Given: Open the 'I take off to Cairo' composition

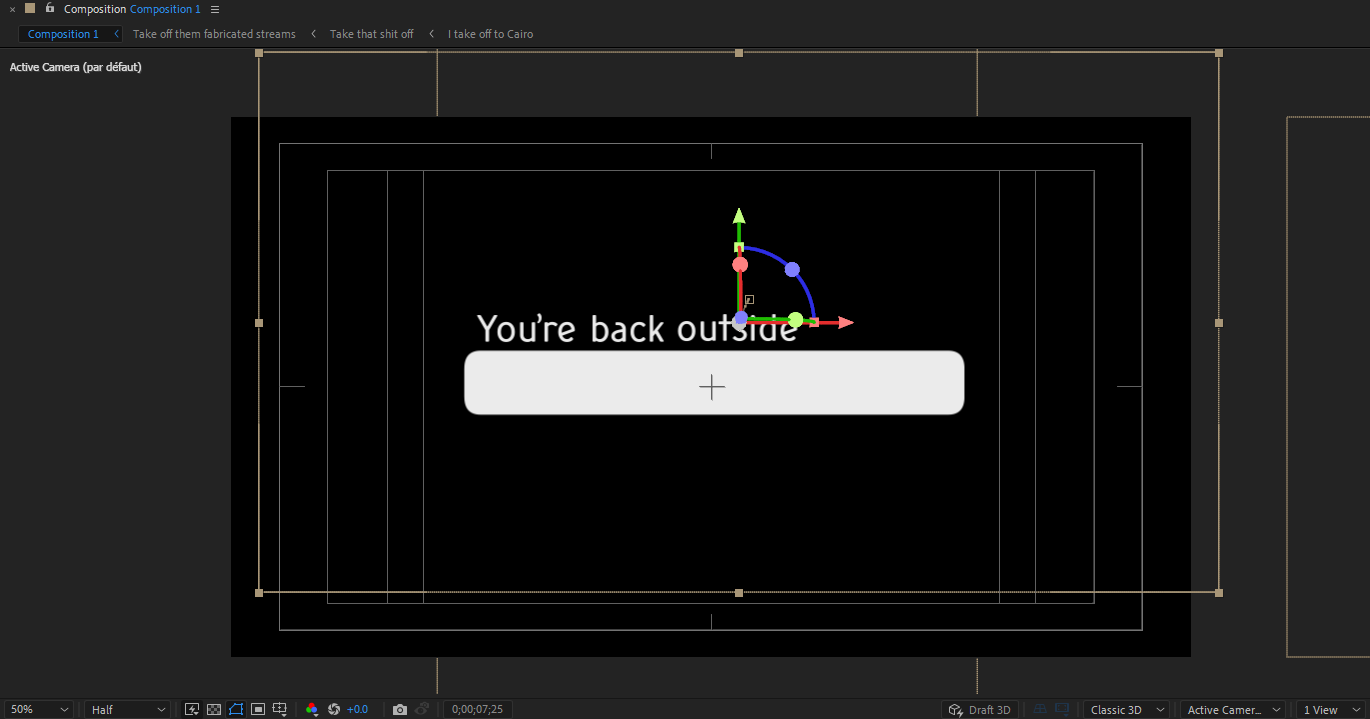Looking at the screenshot, I should click(x=490, y=34).
